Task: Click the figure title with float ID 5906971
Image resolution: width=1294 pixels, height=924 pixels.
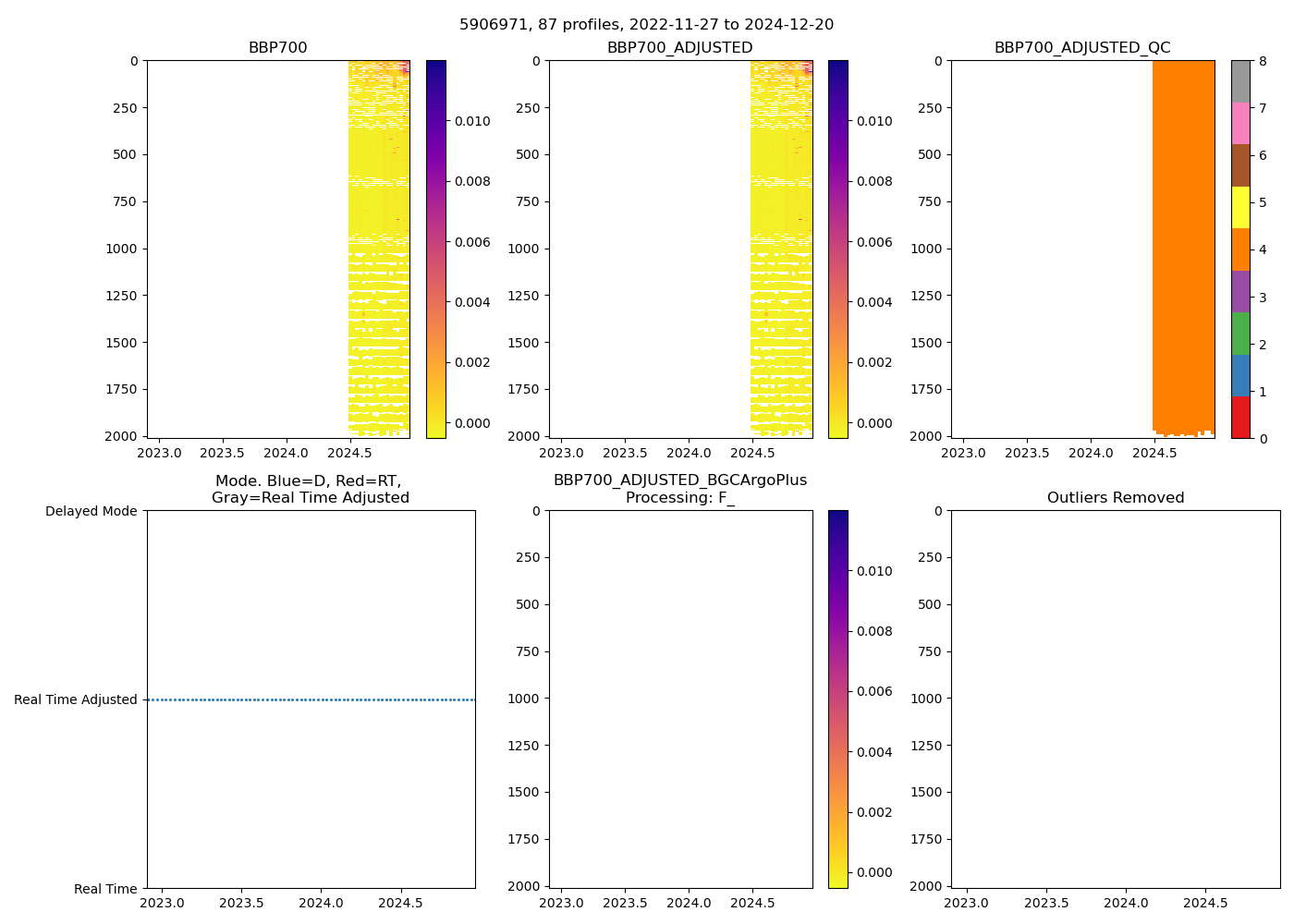Action: (x=646, y=25)
